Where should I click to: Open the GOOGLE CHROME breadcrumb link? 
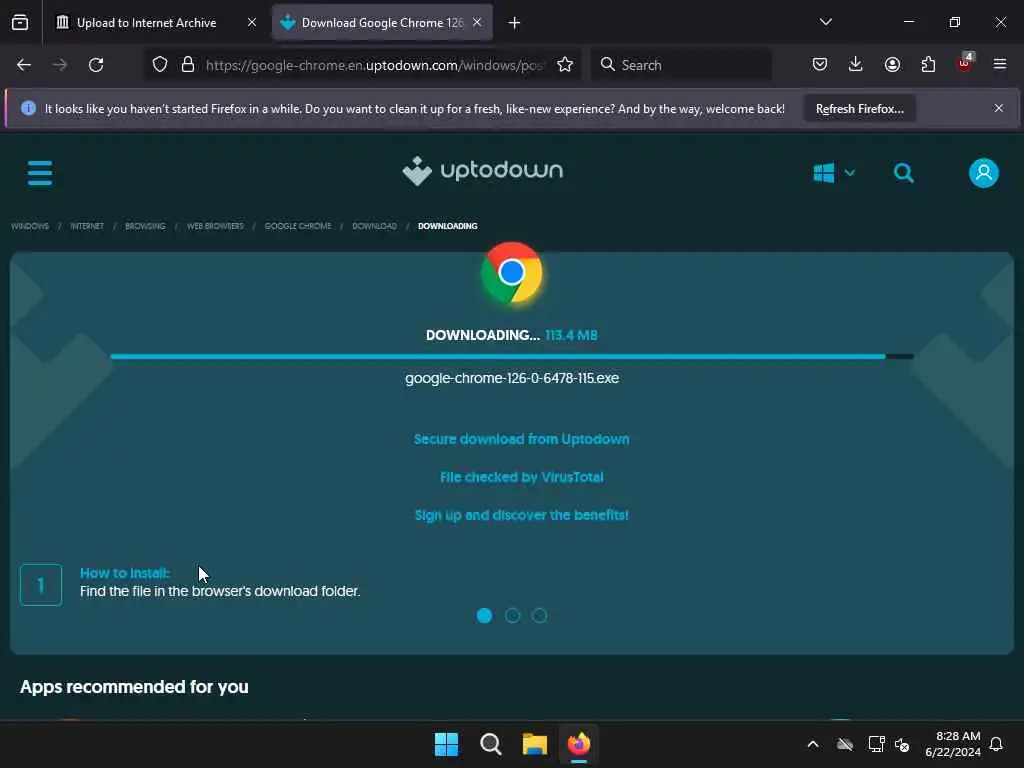pos(298,226)
